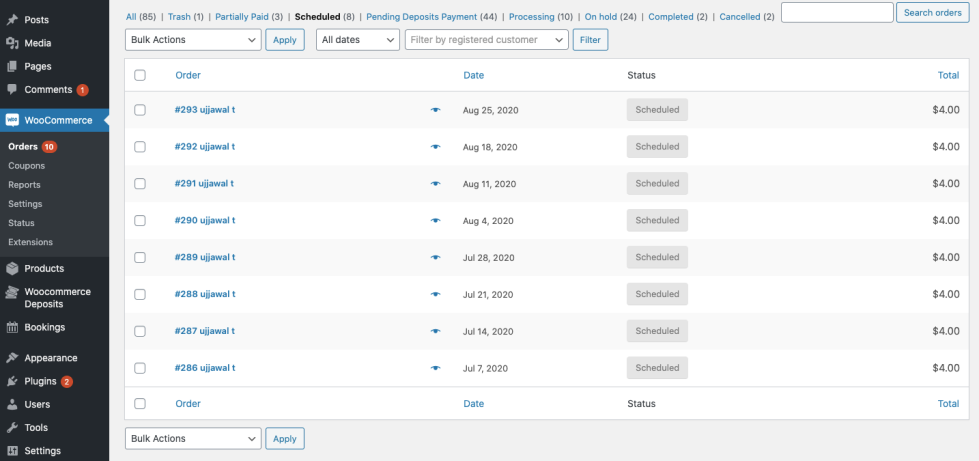Screen dimensions: 979x461
Task: Check the box for order #292
Action: (x=140, y=147)
